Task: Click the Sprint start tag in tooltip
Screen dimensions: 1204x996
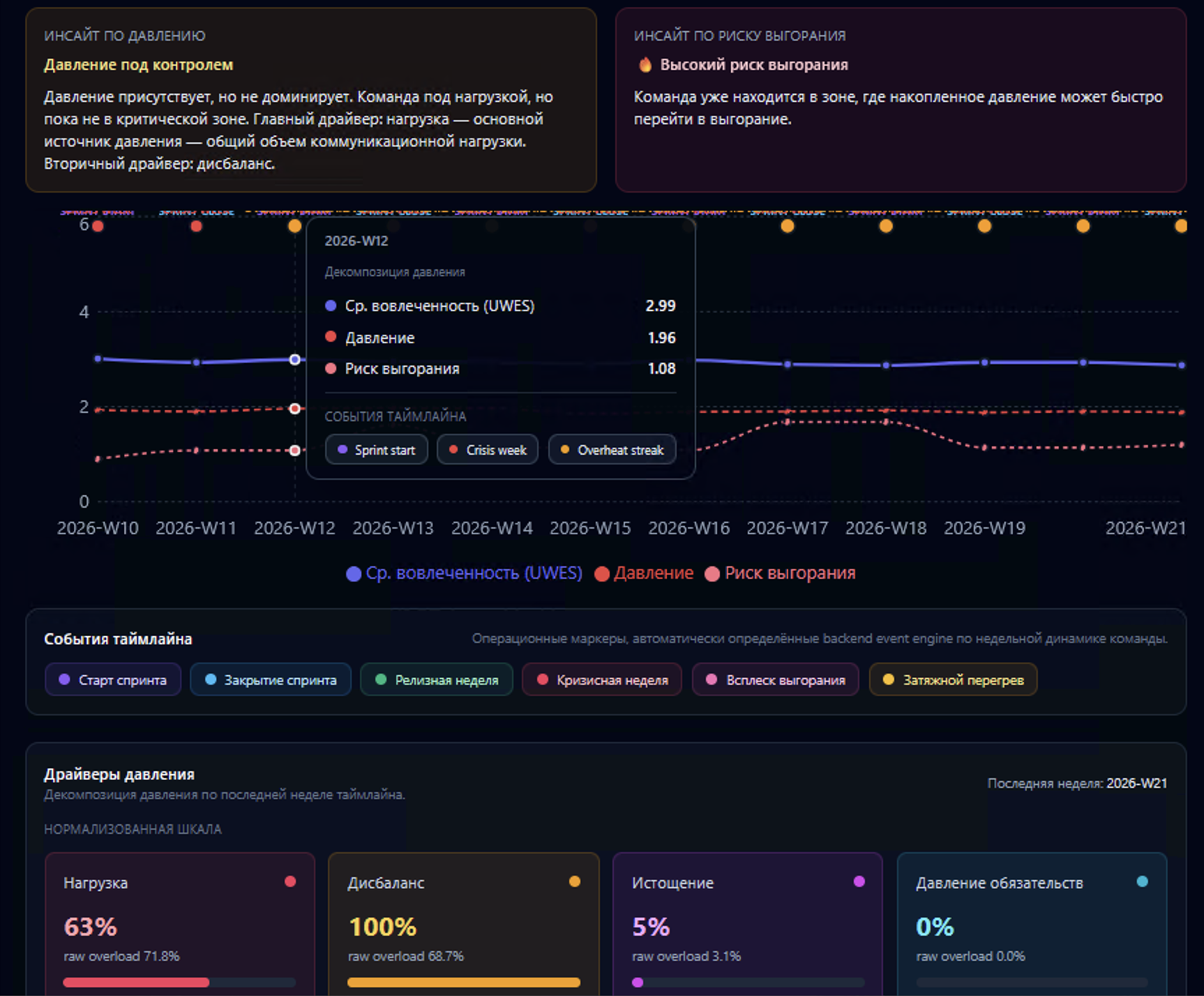Action: click(x=377, y=450)
